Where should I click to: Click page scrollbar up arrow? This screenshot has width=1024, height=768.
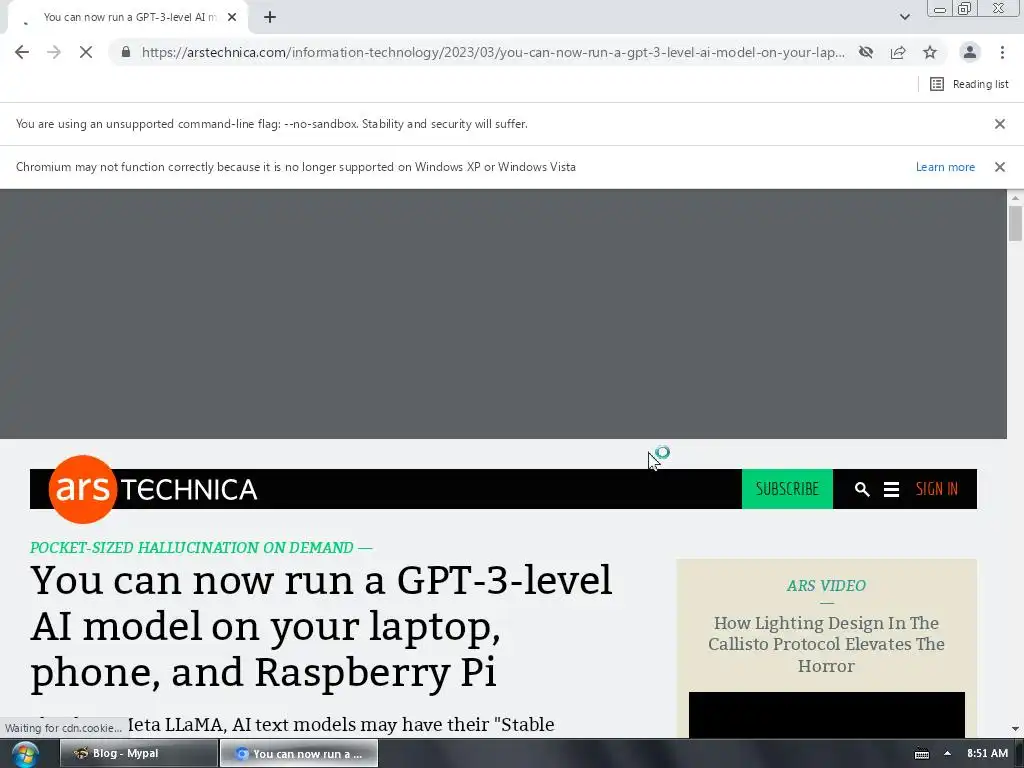1015,197
